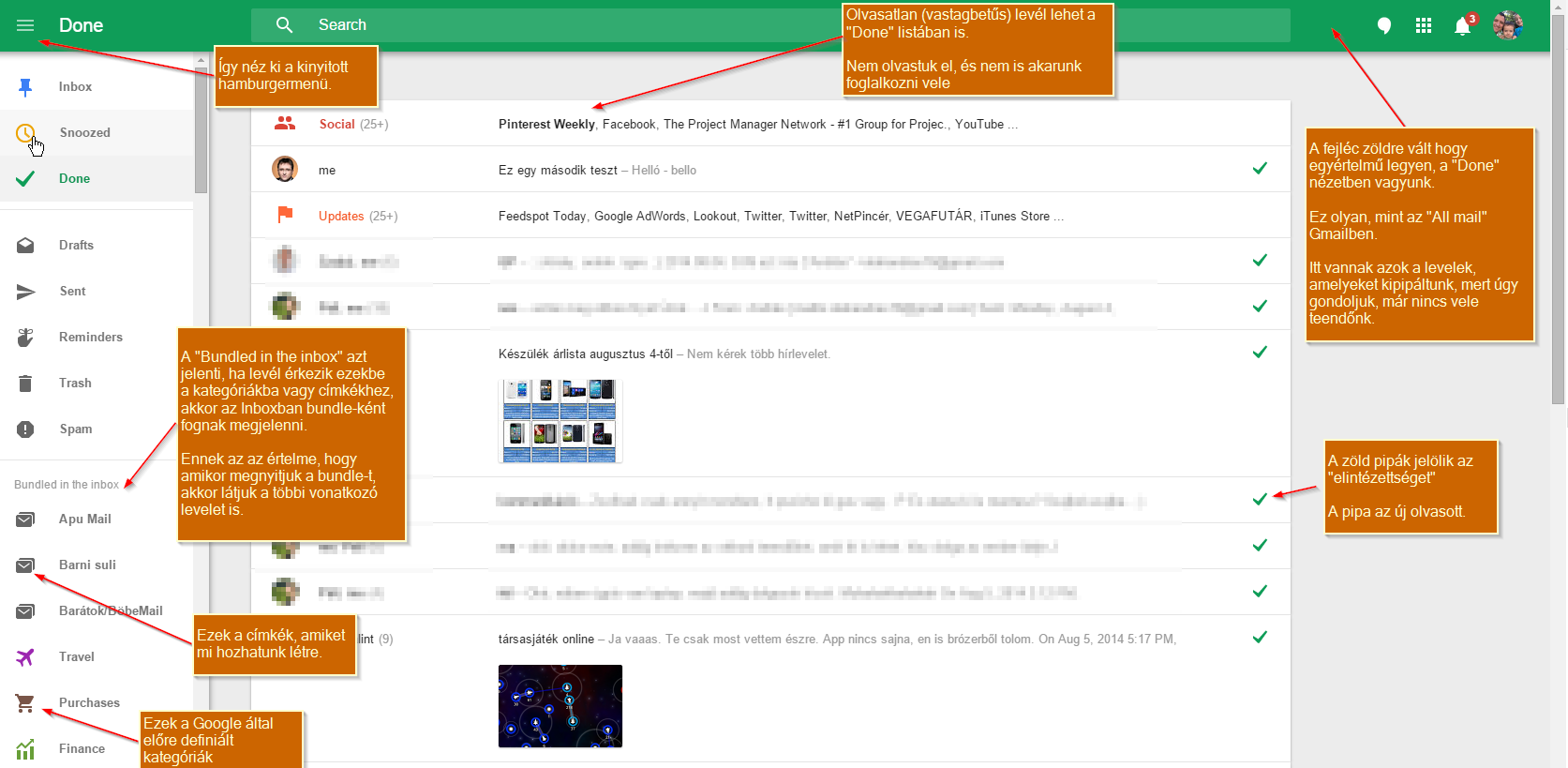The height and width of the screenshot is (768, 1568).
Task: Click the 'Done' header title
Action: point(81,25)
